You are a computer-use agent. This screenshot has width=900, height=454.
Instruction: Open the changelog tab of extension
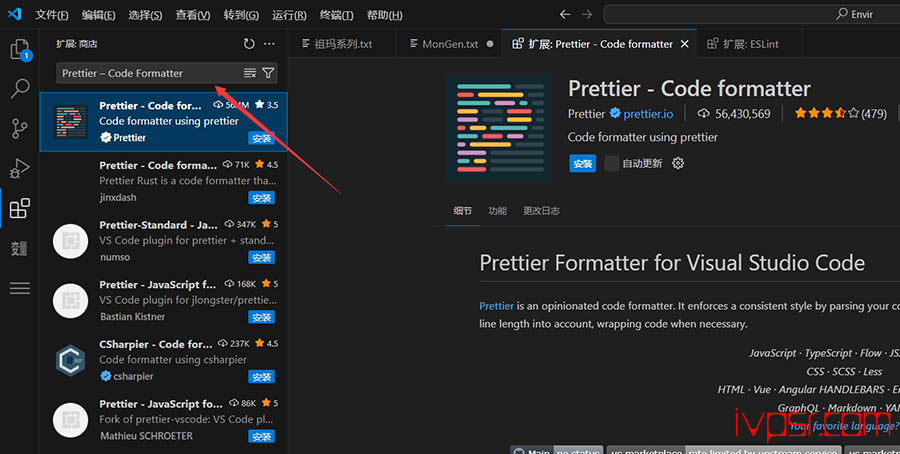pos(541,211)
